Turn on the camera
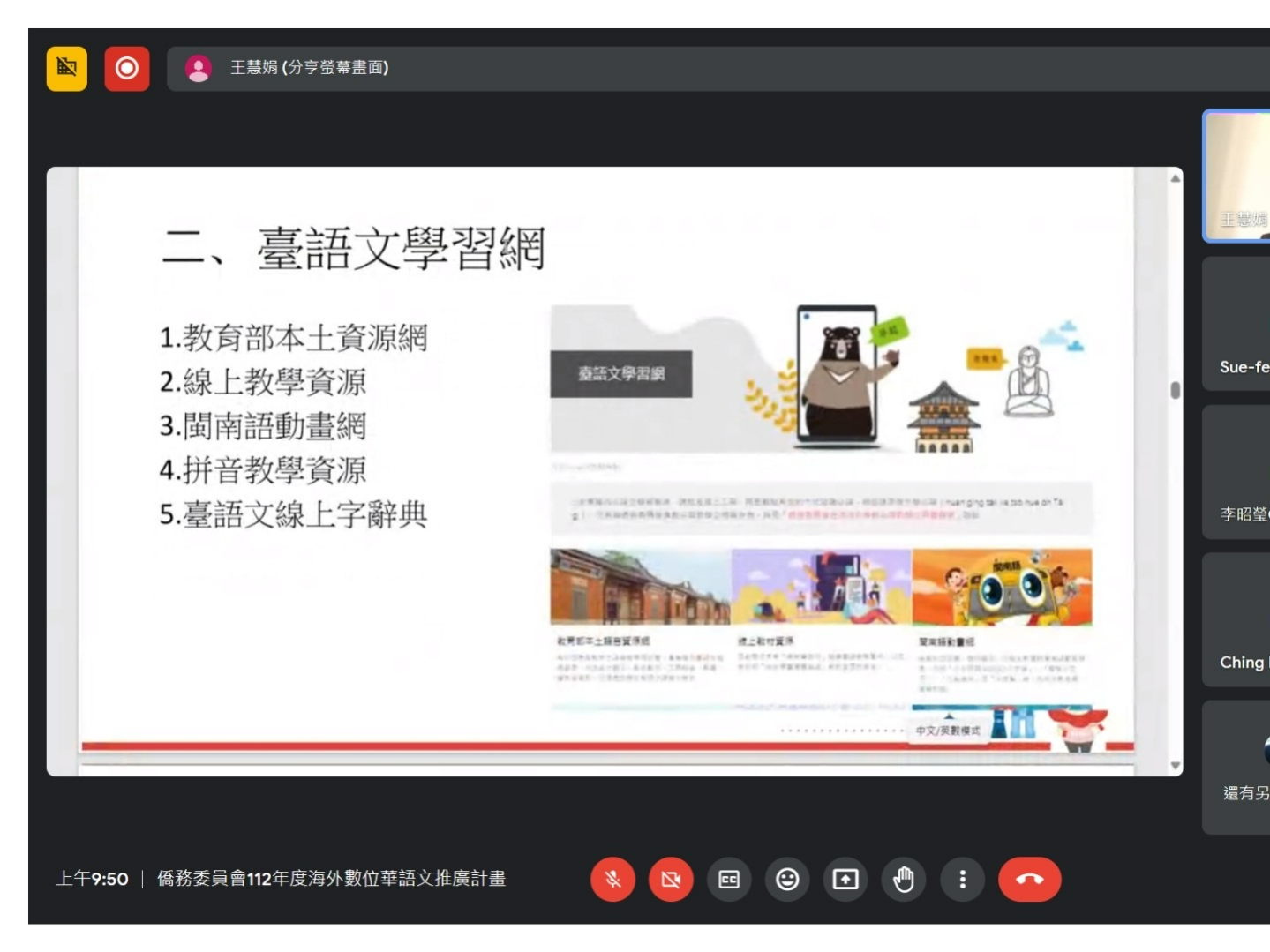1270x952 pixels. [671, 880]
